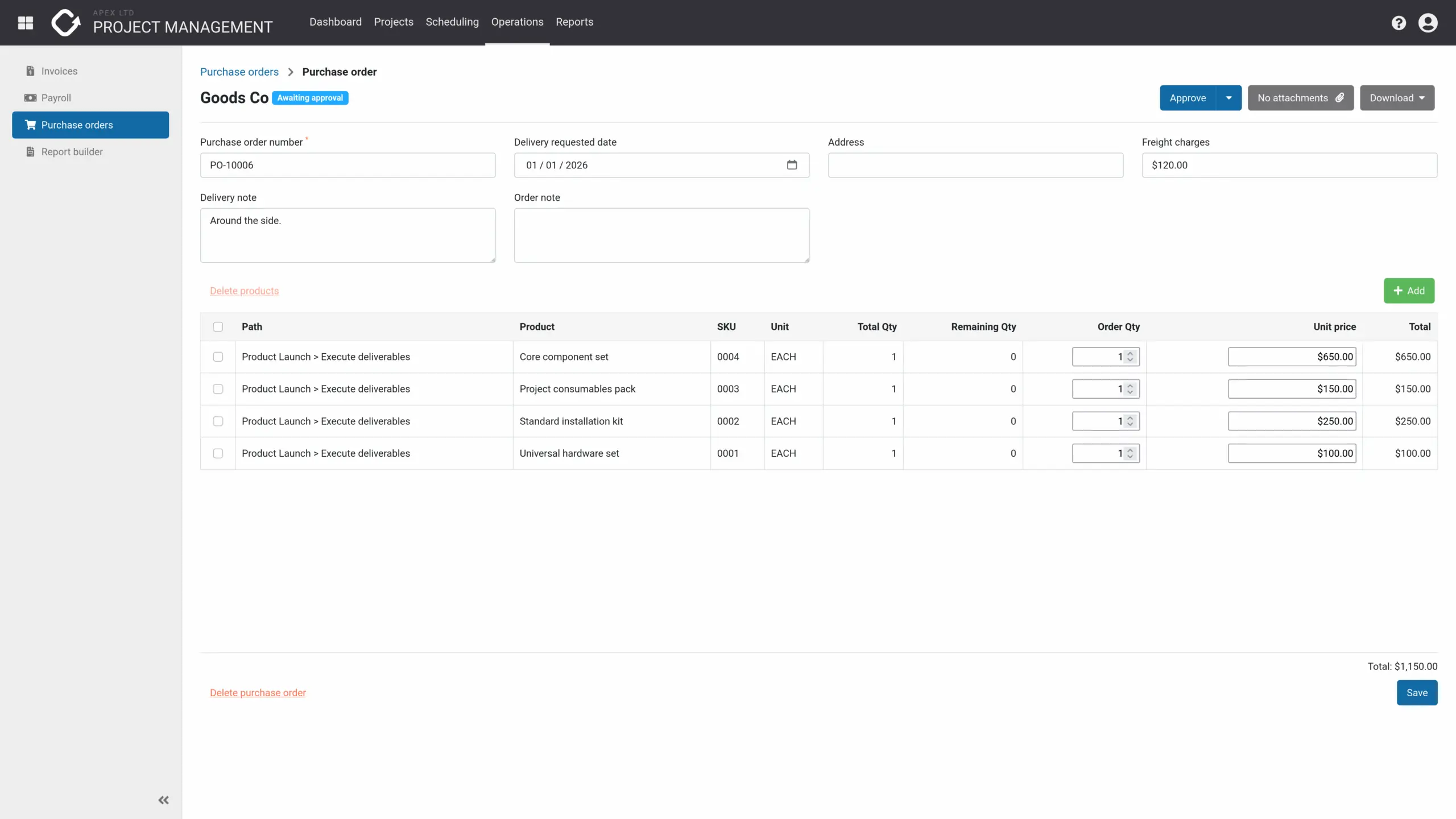
Task: Open the Reports menu
Action: pos(574,22)
